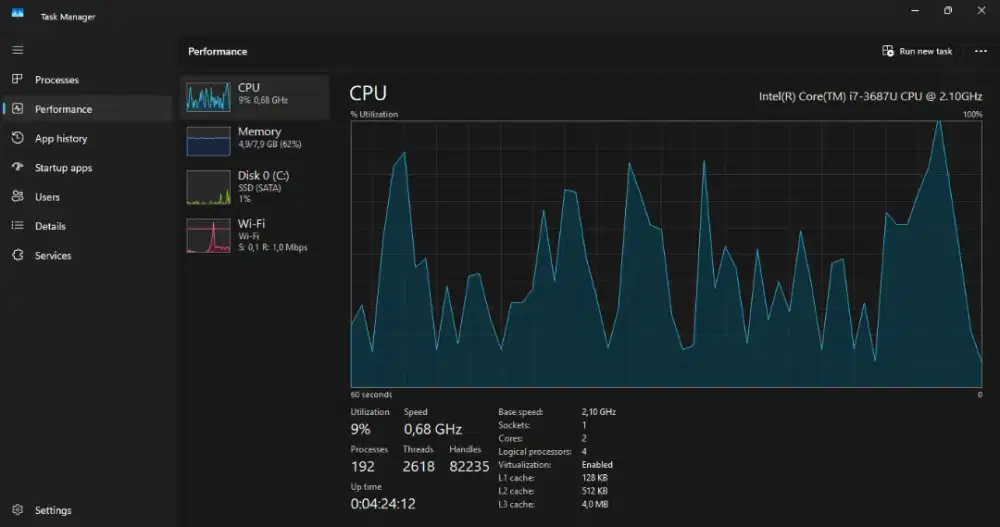Click the 0,68 GHz speed value
This screenshot has width=1000, height=527.
pos(432,429)
